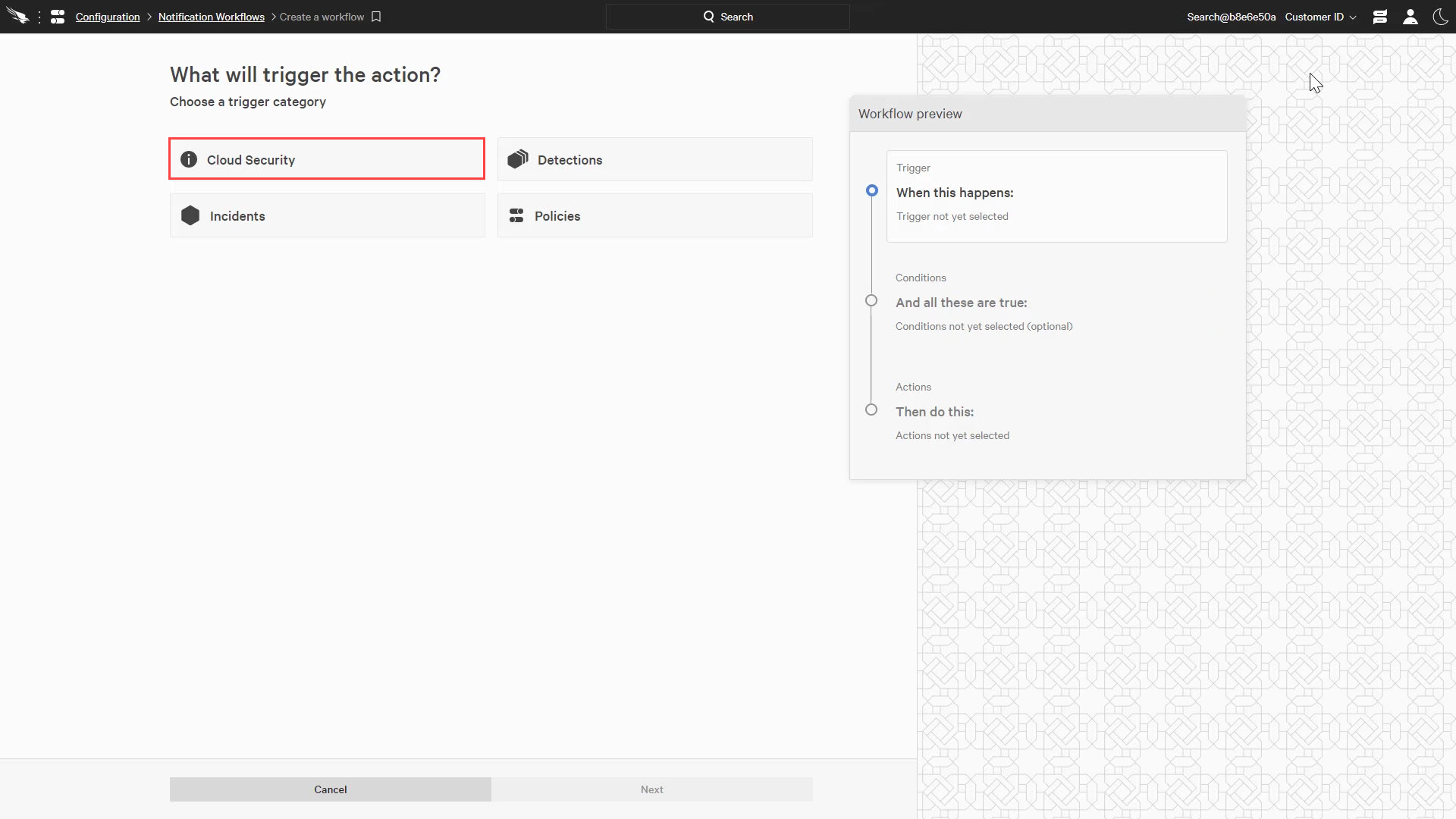Select the Detections trigger category
This screenshot has height=819, width=1456.
click(x=655, y=159)
